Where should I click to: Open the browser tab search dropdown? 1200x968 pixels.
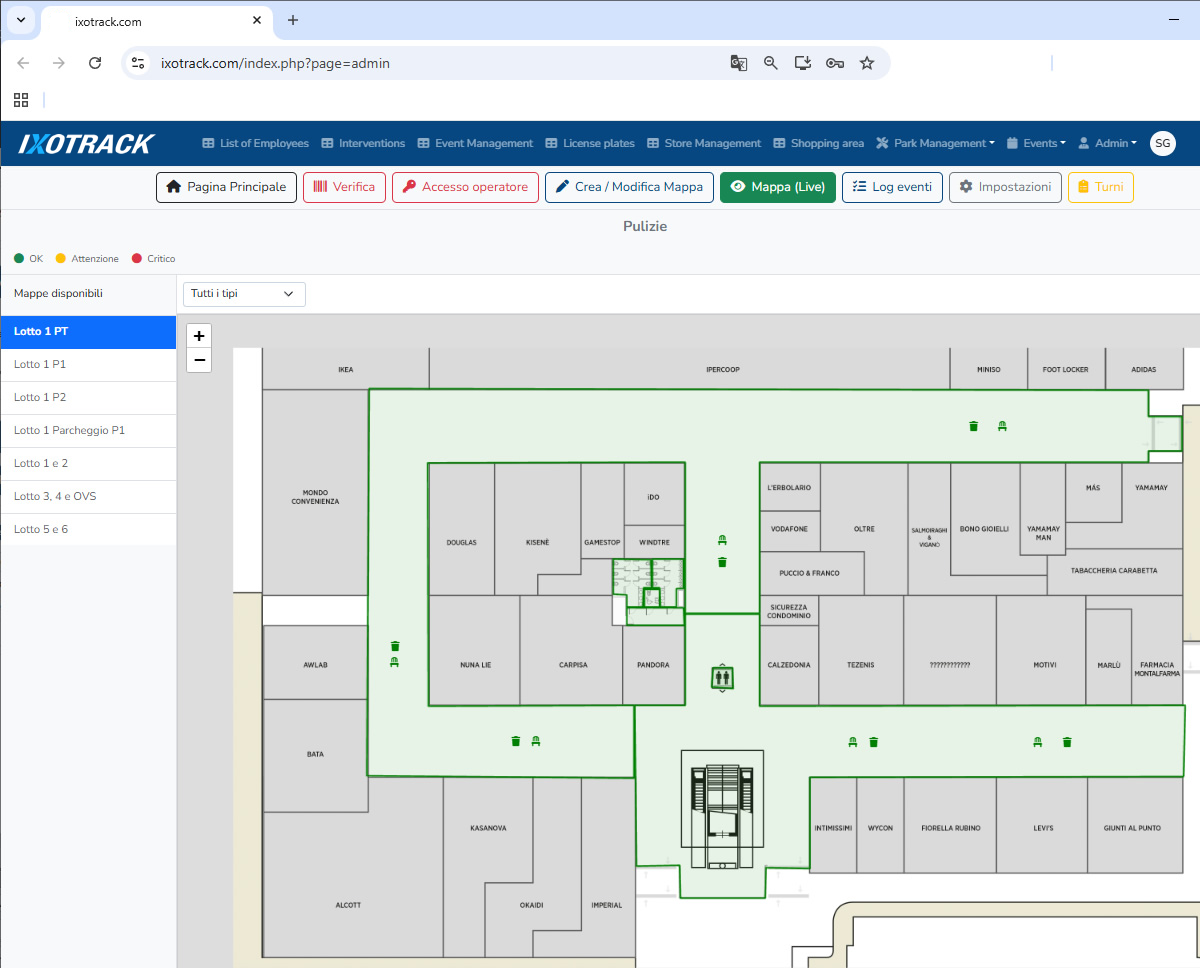[21, 20]
